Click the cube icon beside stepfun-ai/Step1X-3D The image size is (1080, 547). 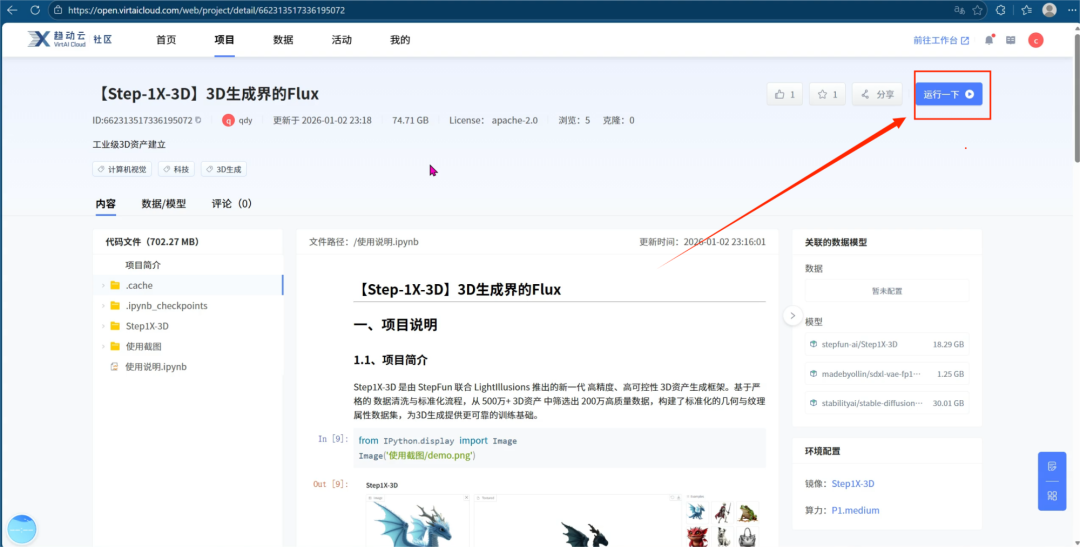point(813,344)
